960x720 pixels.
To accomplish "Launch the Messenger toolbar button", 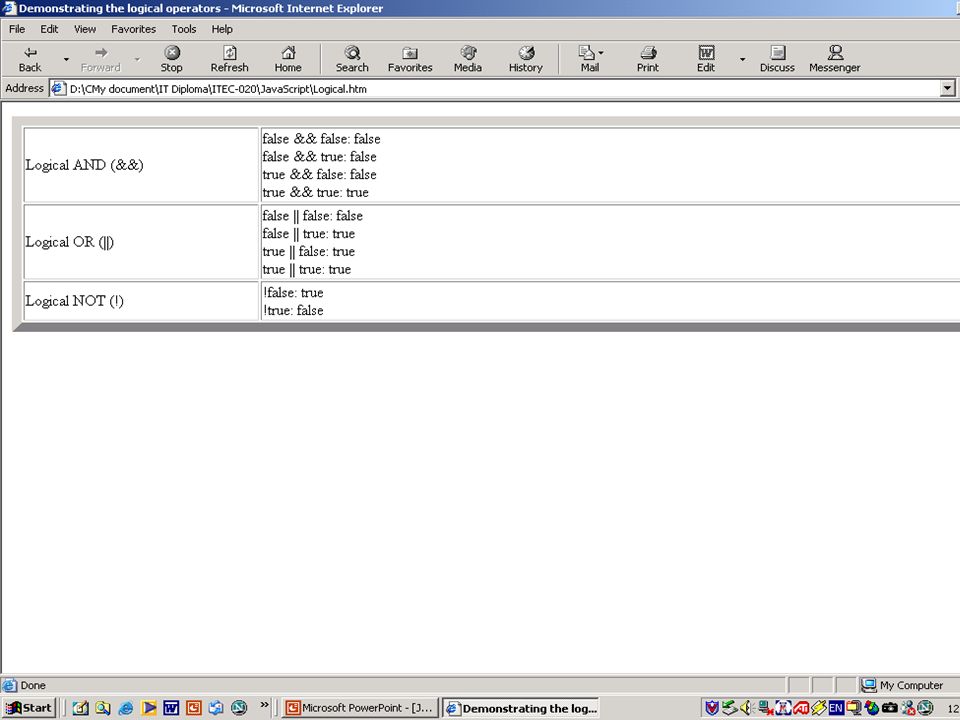I will pyautogui.click(x=834, y=59).
